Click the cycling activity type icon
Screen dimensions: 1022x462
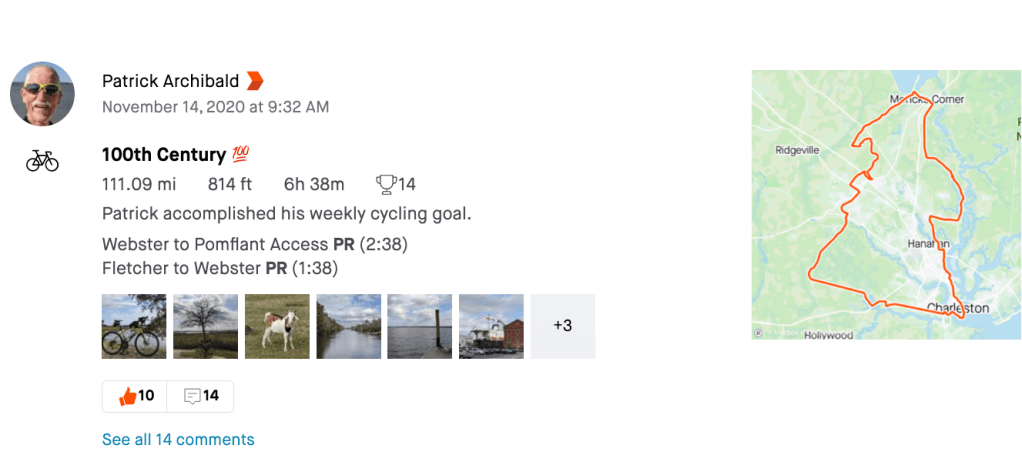coord(42,161)
